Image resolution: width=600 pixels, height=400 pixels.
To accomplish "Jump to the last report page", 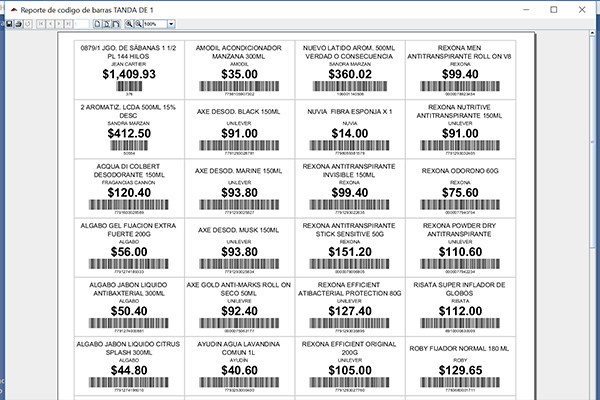I will coord(68,24).
